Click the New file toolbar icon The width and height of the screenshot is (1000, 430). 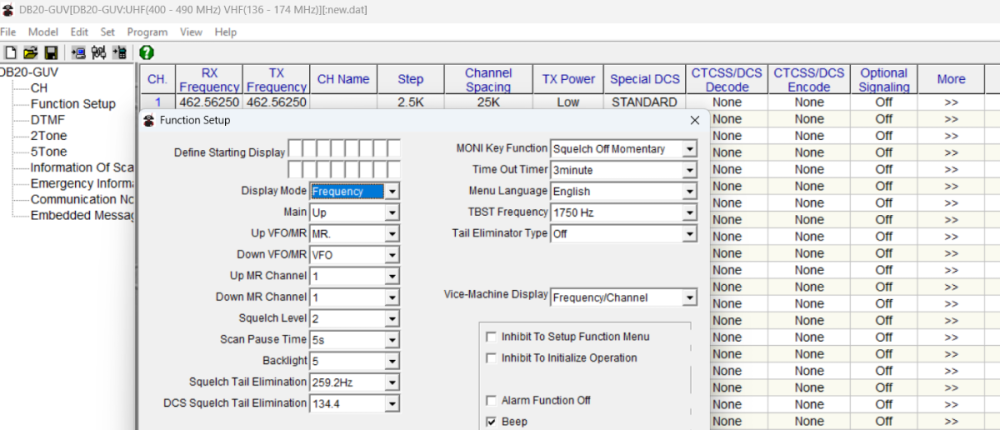click(11, 52)
